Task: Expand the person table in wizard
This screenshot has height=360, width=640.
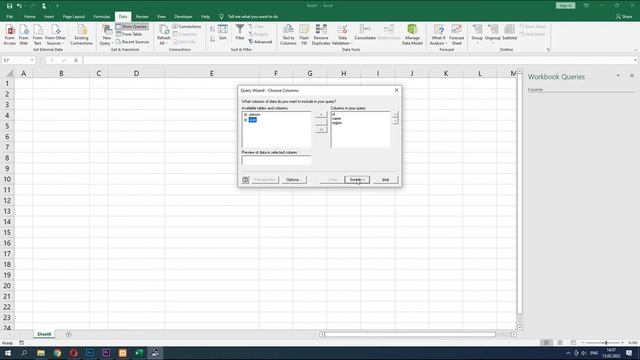Action: (x=245, y=115)
